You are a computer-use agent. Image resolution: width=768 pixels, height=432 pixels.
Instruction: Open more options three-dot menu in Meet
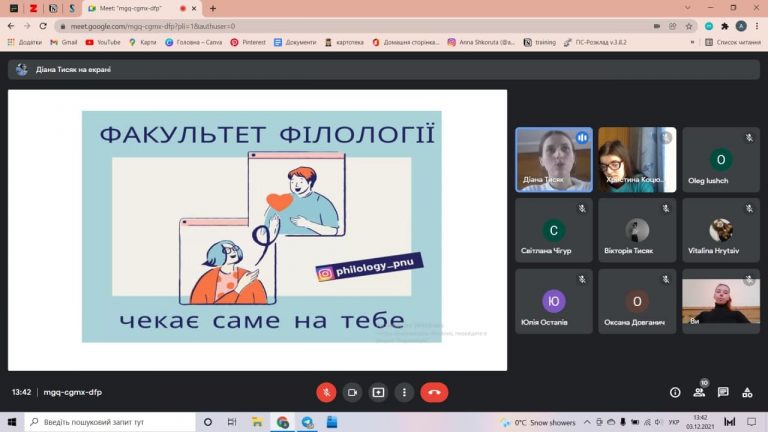tap(404, 392)
